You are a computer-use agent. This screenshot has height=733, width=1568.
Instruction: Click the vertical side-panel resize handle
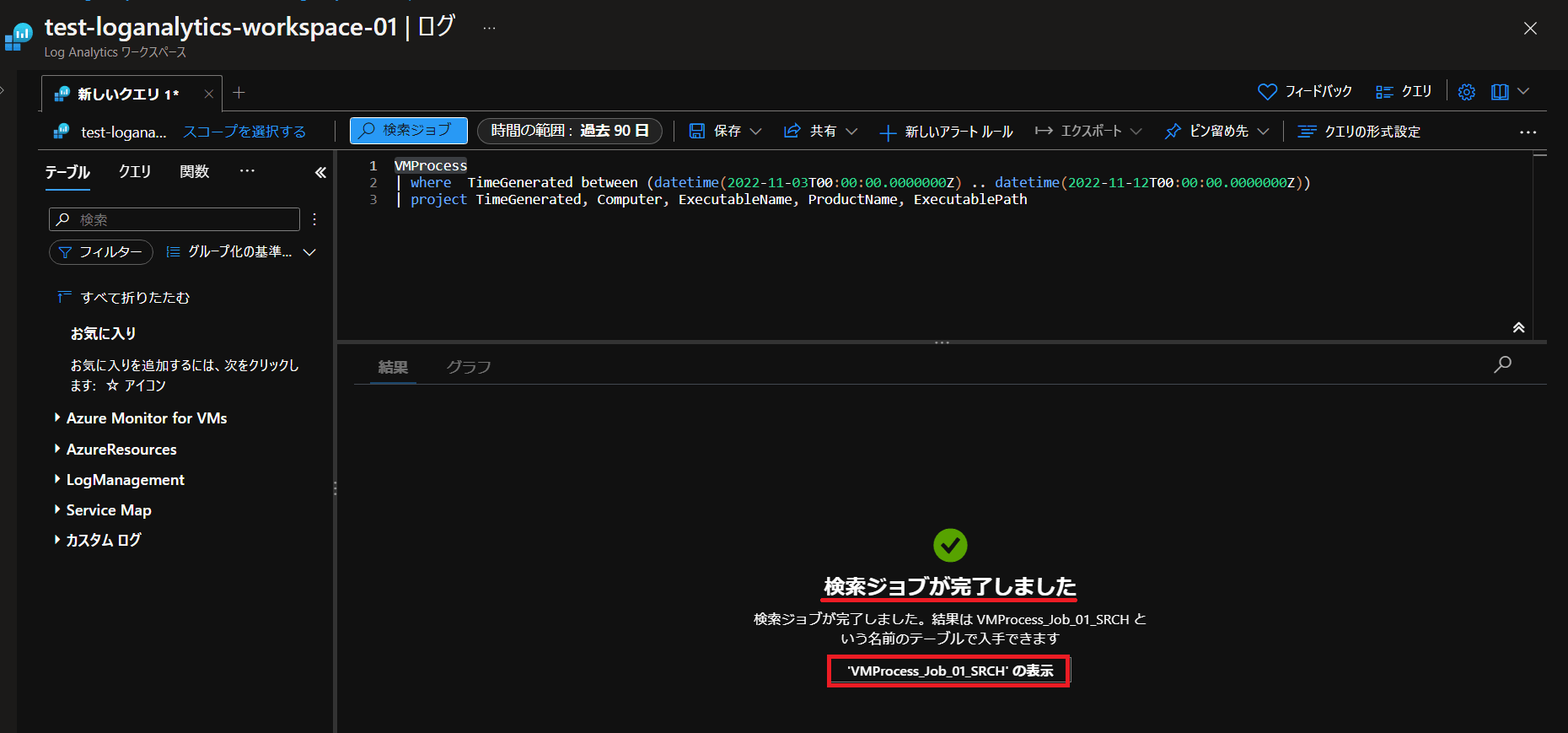[x=335, y=488]
